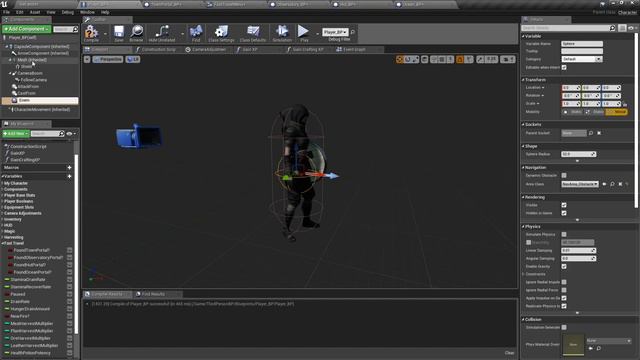This screenshot has height=360, width=640.
Task: Click the Hide Unrelated icon
Action: [162, 33]
